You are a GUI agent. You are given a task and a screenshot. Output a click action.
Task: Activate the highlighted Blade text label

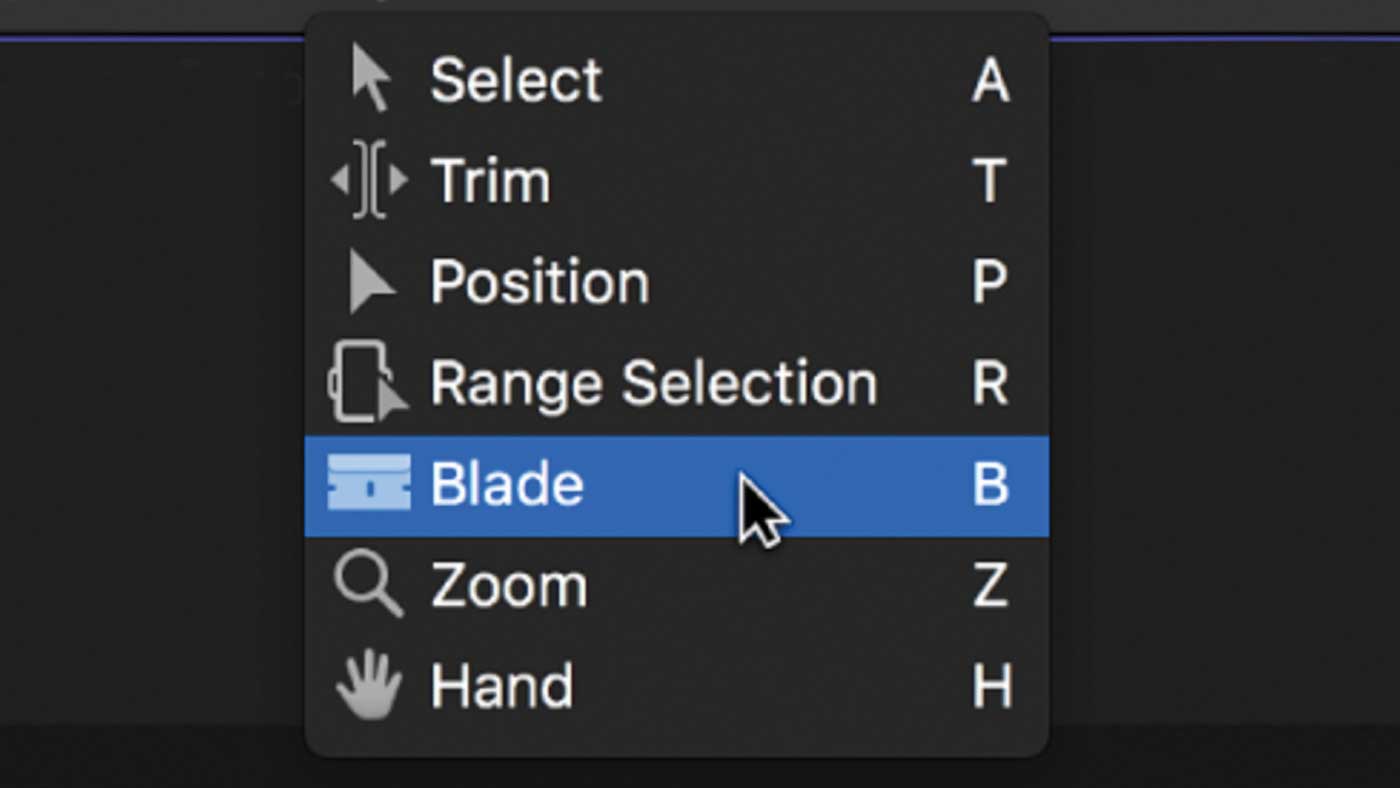[x=507, y=484]
